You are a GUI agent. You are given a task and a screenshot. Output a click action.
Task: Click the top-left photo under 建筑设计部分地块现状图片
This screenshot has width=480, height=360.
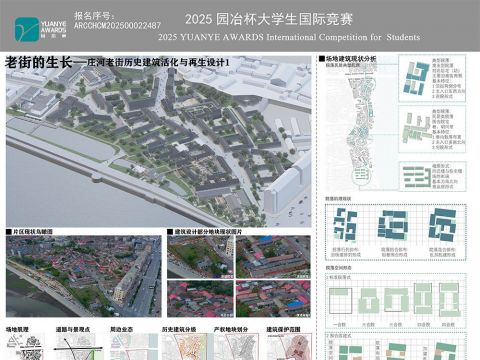[200, 257]
